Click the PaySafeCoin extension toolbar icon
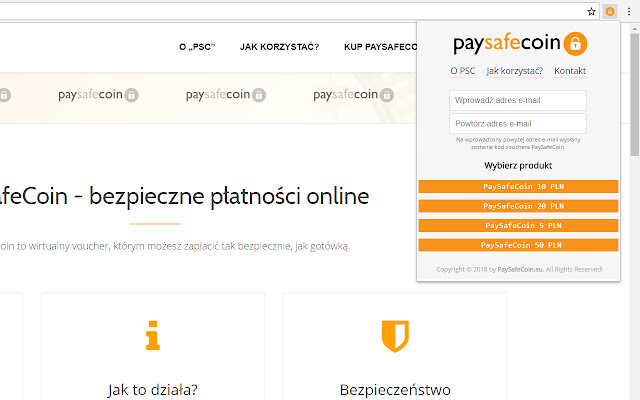Image resolution: width=640 pixels, height=400 pixels. point(610,12)
